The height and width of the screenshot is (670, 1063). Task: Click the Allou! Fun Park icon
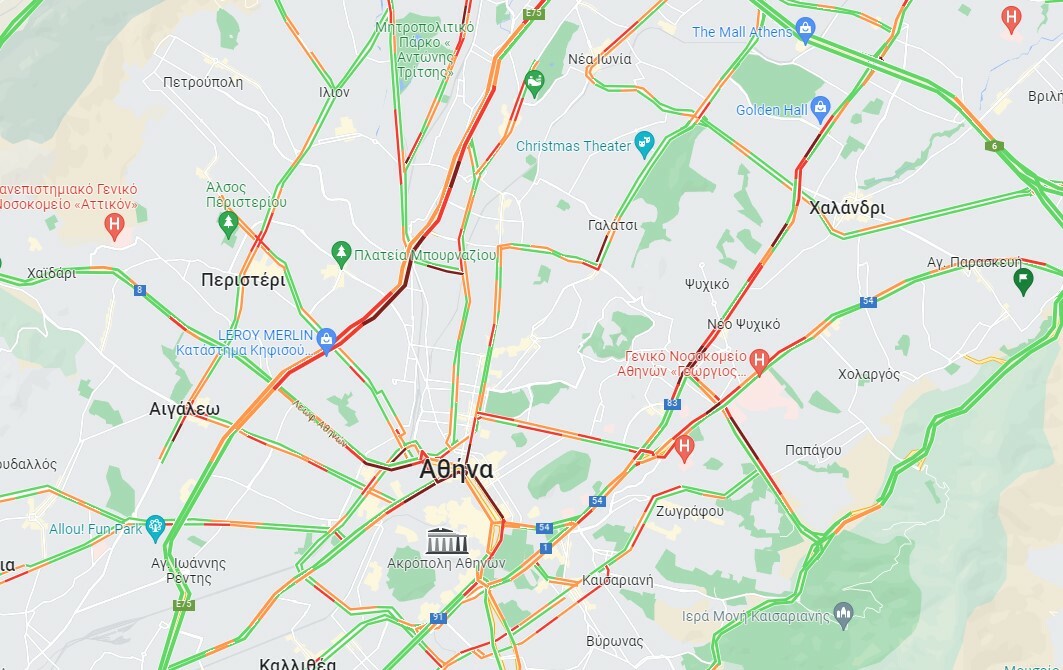point(155,528)
